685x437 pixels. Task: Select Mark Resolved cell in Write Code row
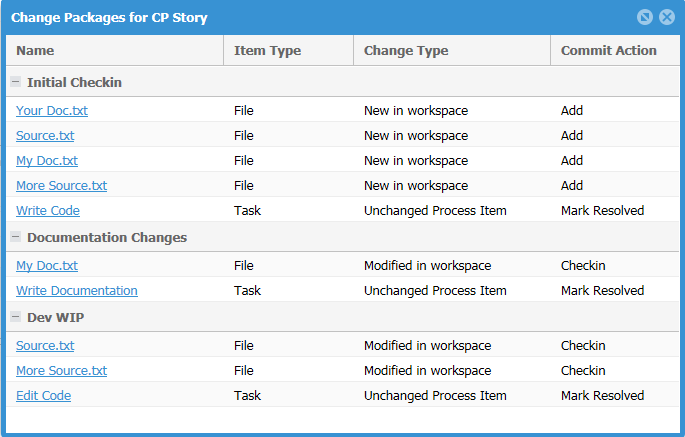coord(602,211)
